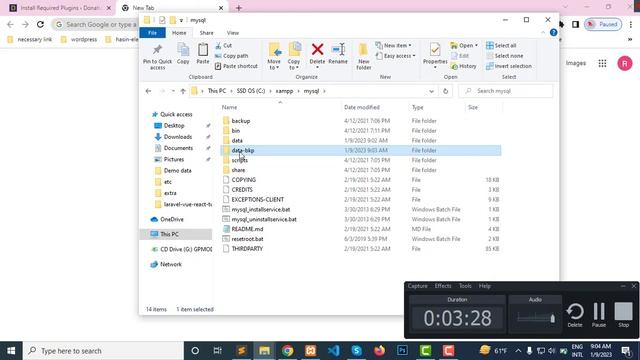640x360 pixels.
Task: Open the Windows Start menu
Action: [11, 351]
